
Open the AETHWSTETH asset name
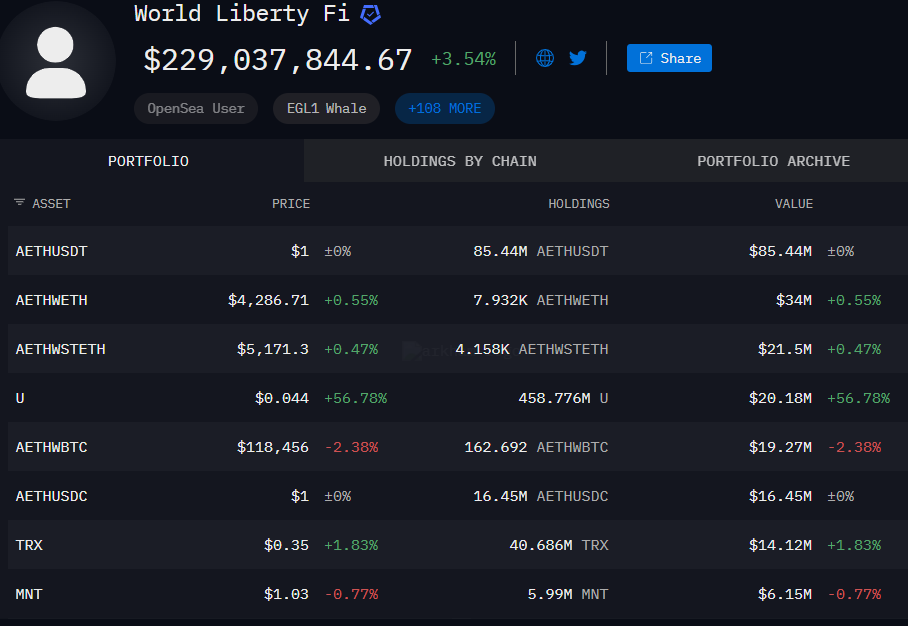(60, 349)
